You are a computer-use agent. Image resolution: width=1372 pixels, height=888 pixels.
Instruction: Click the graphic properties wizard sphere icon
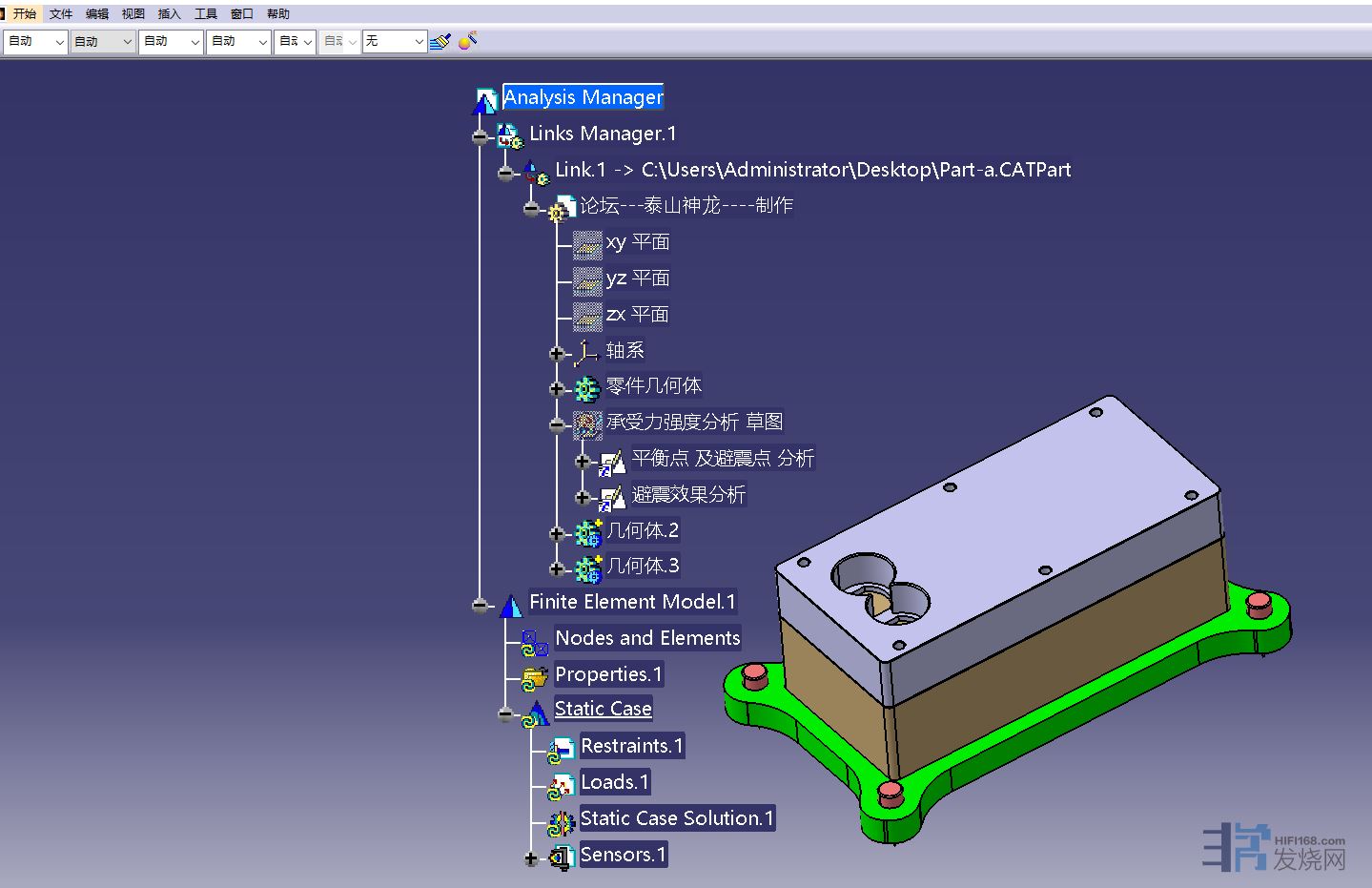click(467, 41)
